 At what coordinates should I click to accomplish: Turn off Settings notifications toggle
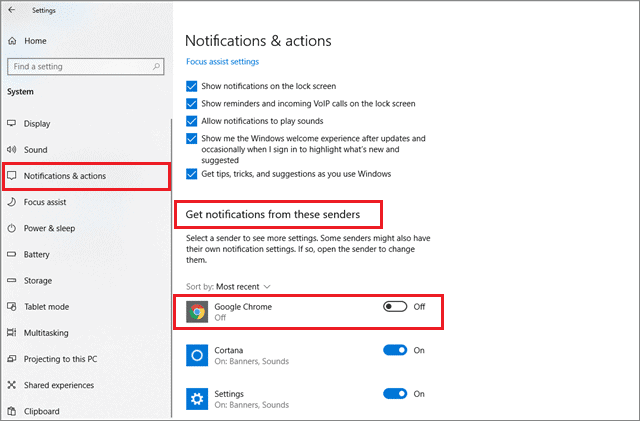395,394
